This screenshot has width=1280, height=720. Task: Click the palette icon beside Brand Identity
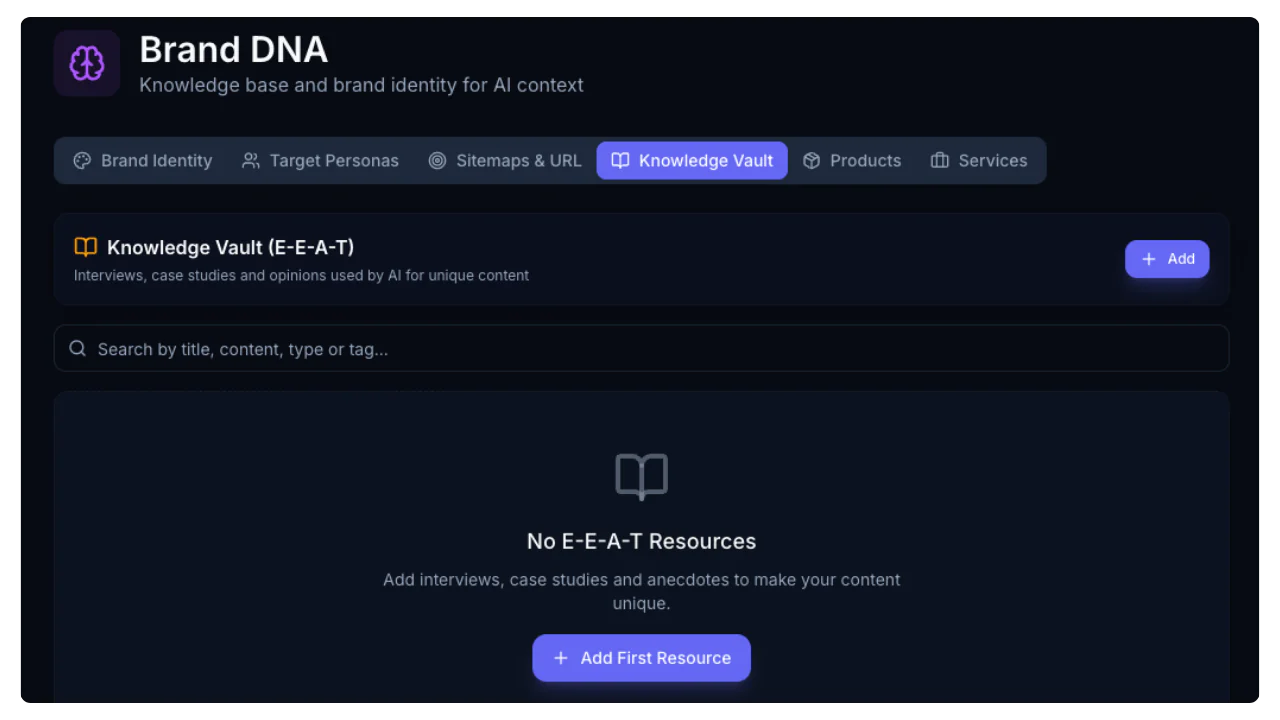click(82, 161)
